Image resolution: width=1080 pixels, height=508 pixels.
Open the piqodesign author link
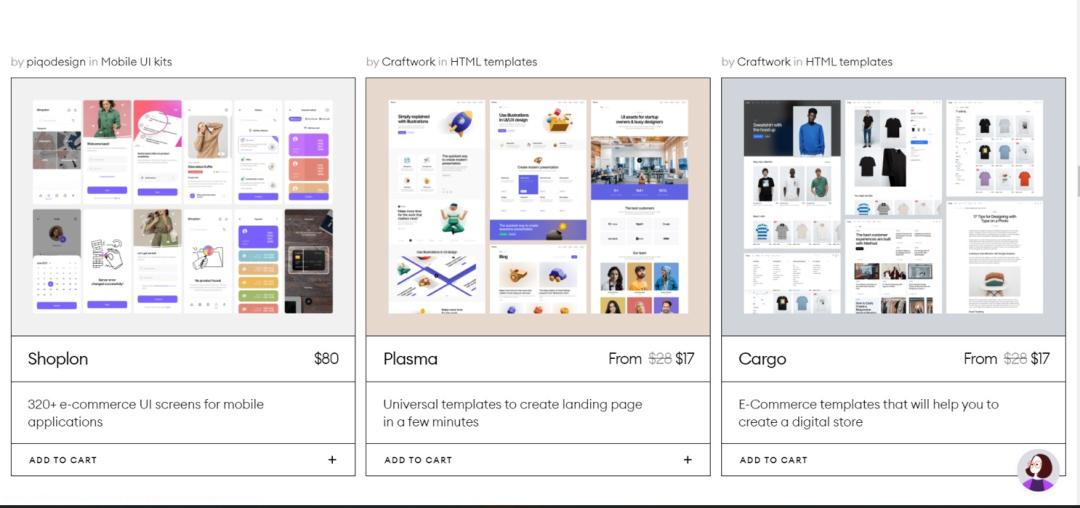tap(56, 62)
